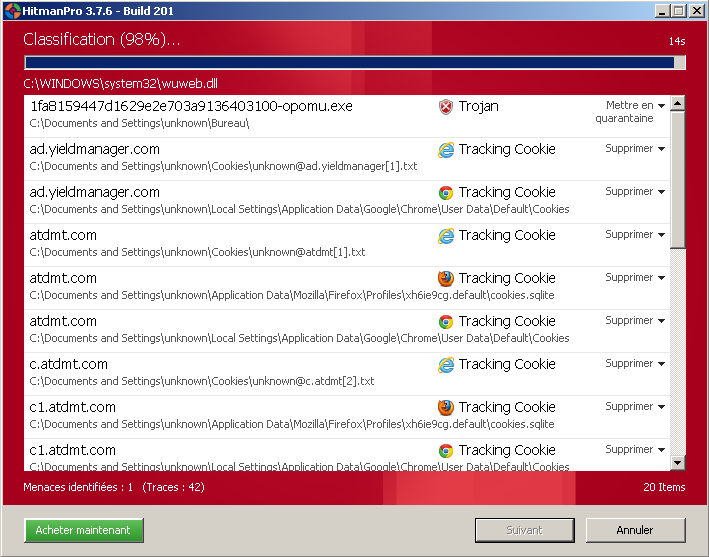Image resolution: width=709 pixels, height=557 pixels.
Task: Expand Supprimer action for c.atdmt.com
Action: 661,364
